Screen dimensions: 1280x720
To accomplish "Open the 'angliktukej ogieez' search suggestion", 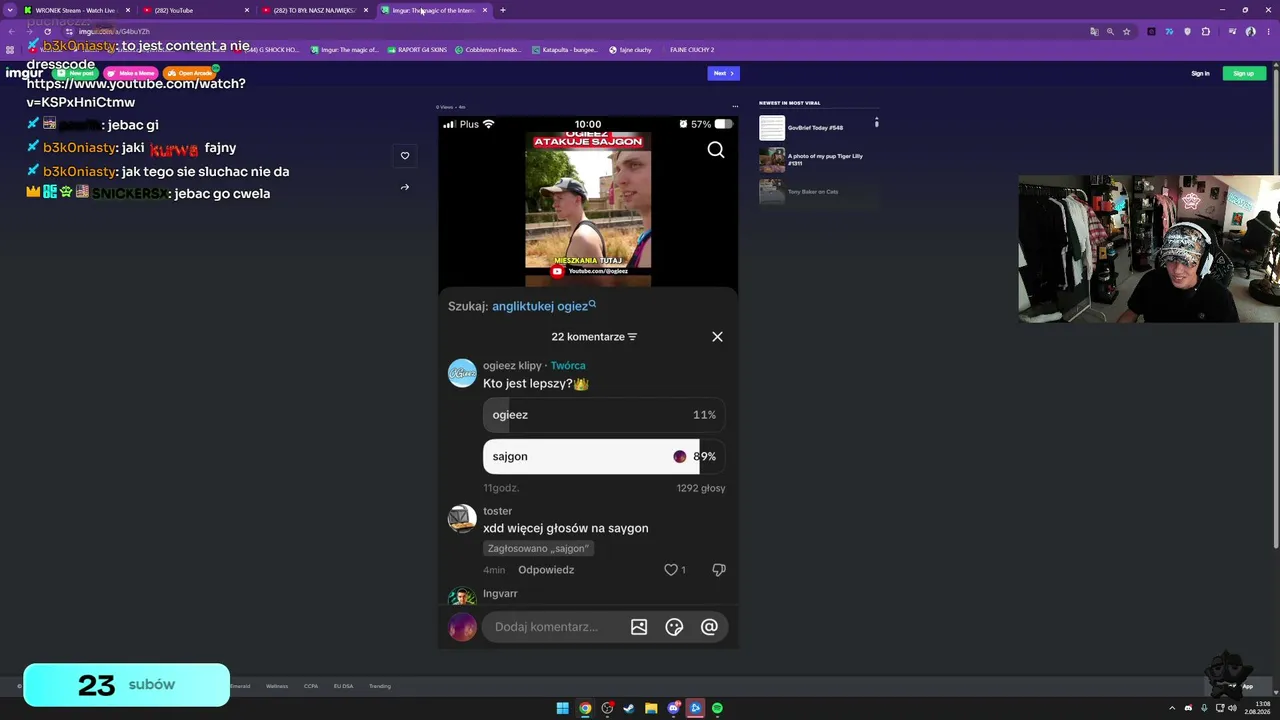I will pos(543,306).
